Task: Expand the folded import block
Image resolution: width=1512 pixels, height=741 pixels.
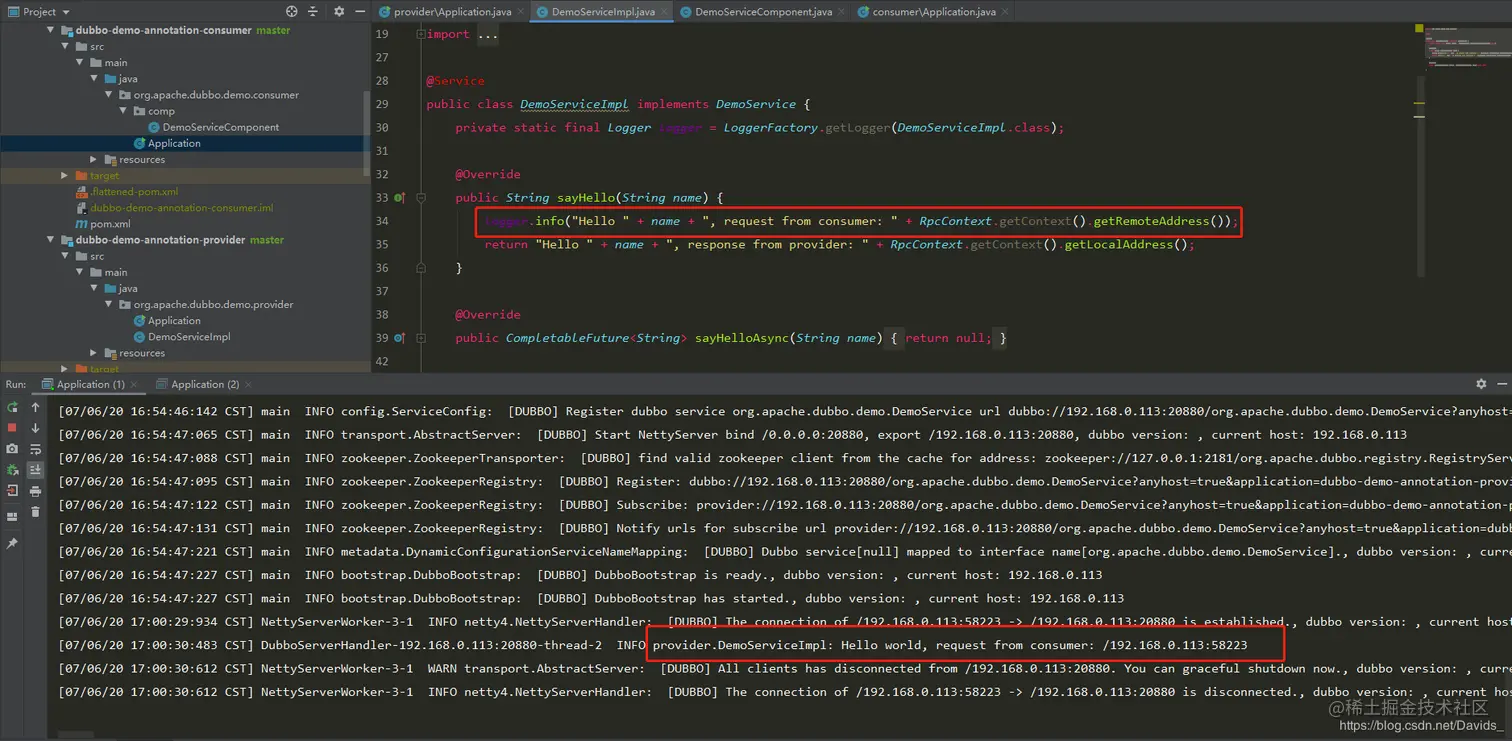Action: (x=421, y=34)
